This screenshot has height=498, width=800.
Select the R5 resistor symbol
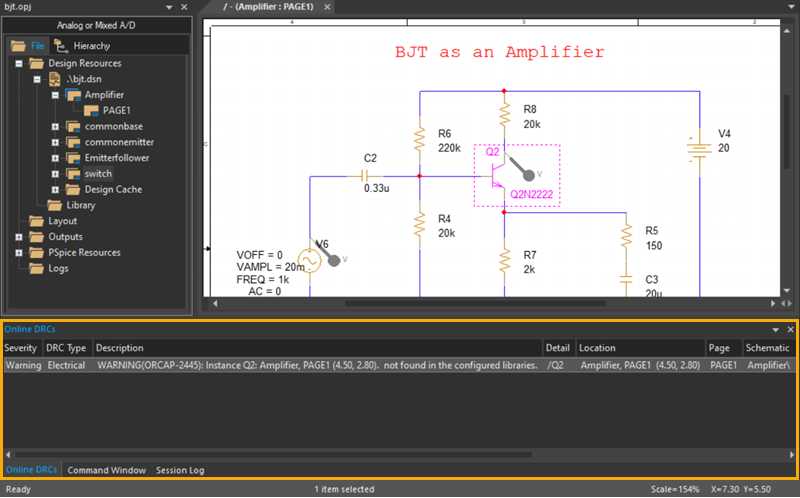click(x=626, y=236)
